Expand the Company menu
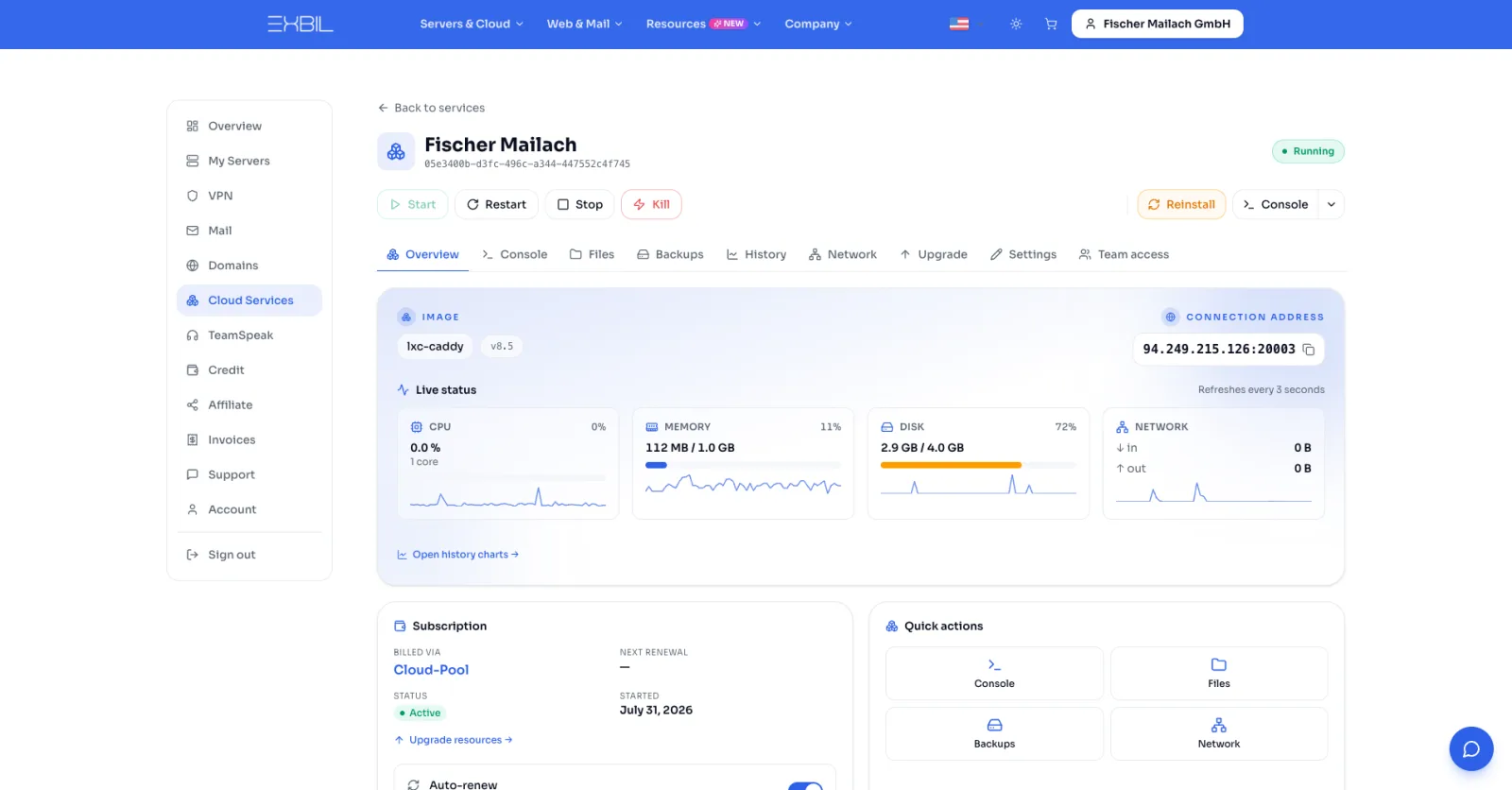This screenshot has width=1512, height=790. 818,24
